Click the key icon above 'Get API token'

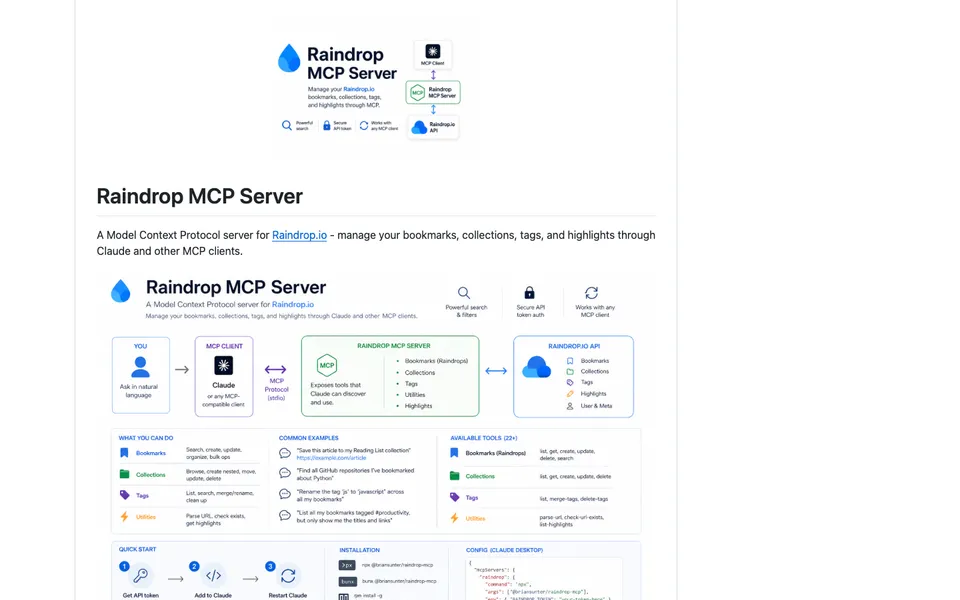point(141,576)
